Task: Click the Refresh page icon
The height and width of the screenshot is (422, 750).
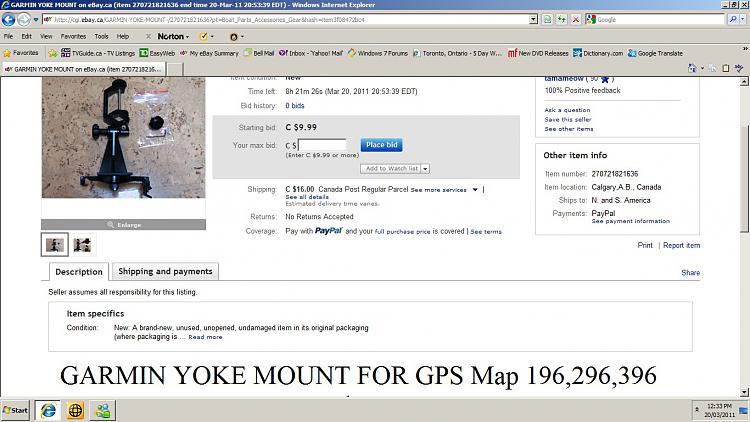Action: click(x=562, y=20)
